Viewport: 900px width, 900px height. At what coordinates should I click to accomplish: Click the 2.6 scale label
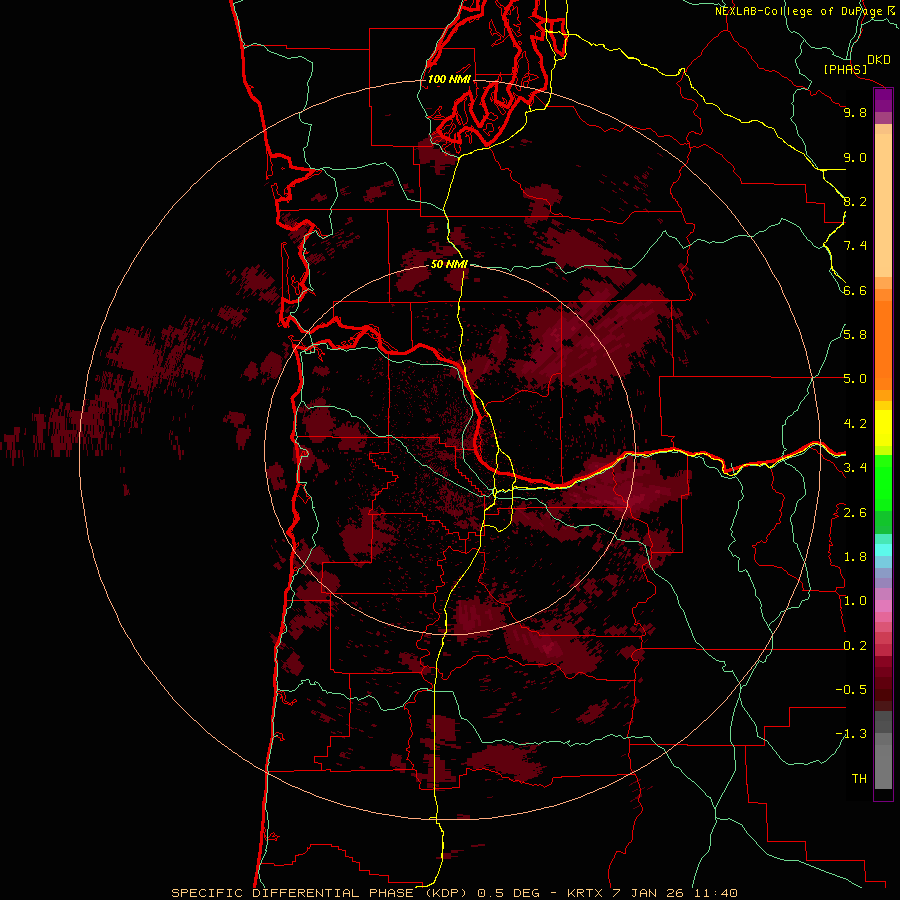pos(855,513)
